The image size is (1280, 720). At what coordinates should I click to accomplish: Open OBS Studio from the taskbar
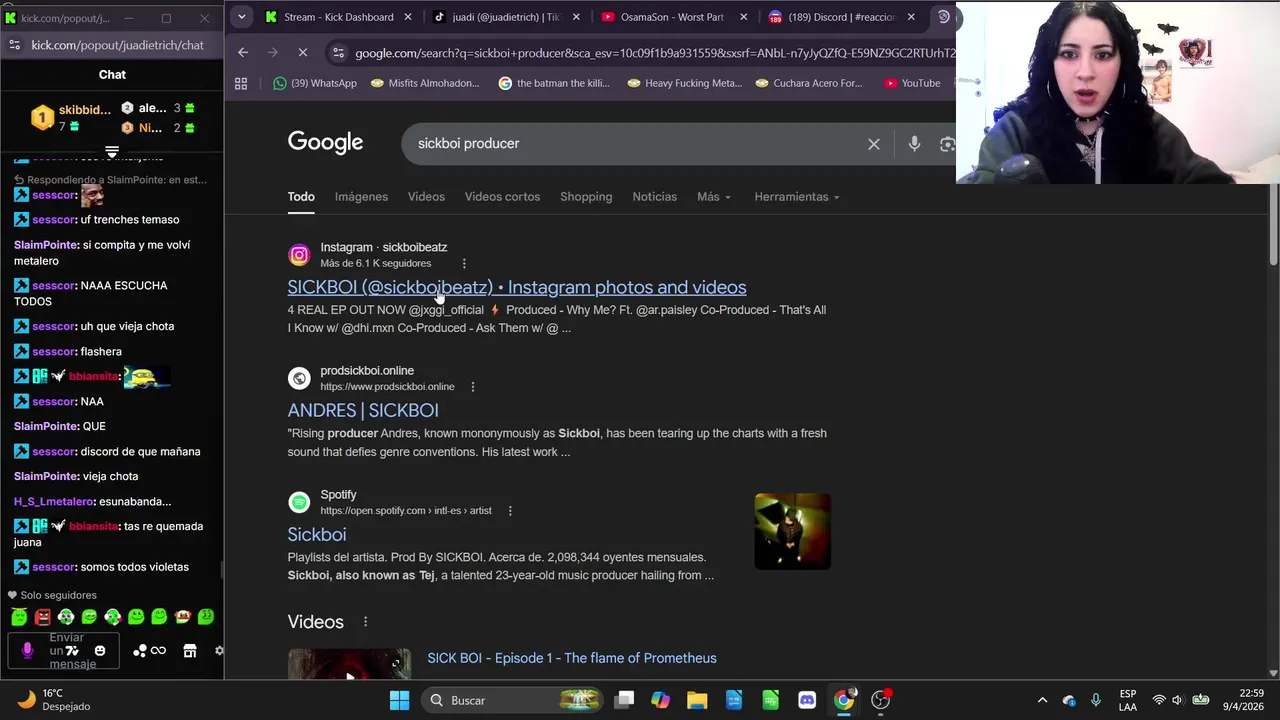(880, 700)
